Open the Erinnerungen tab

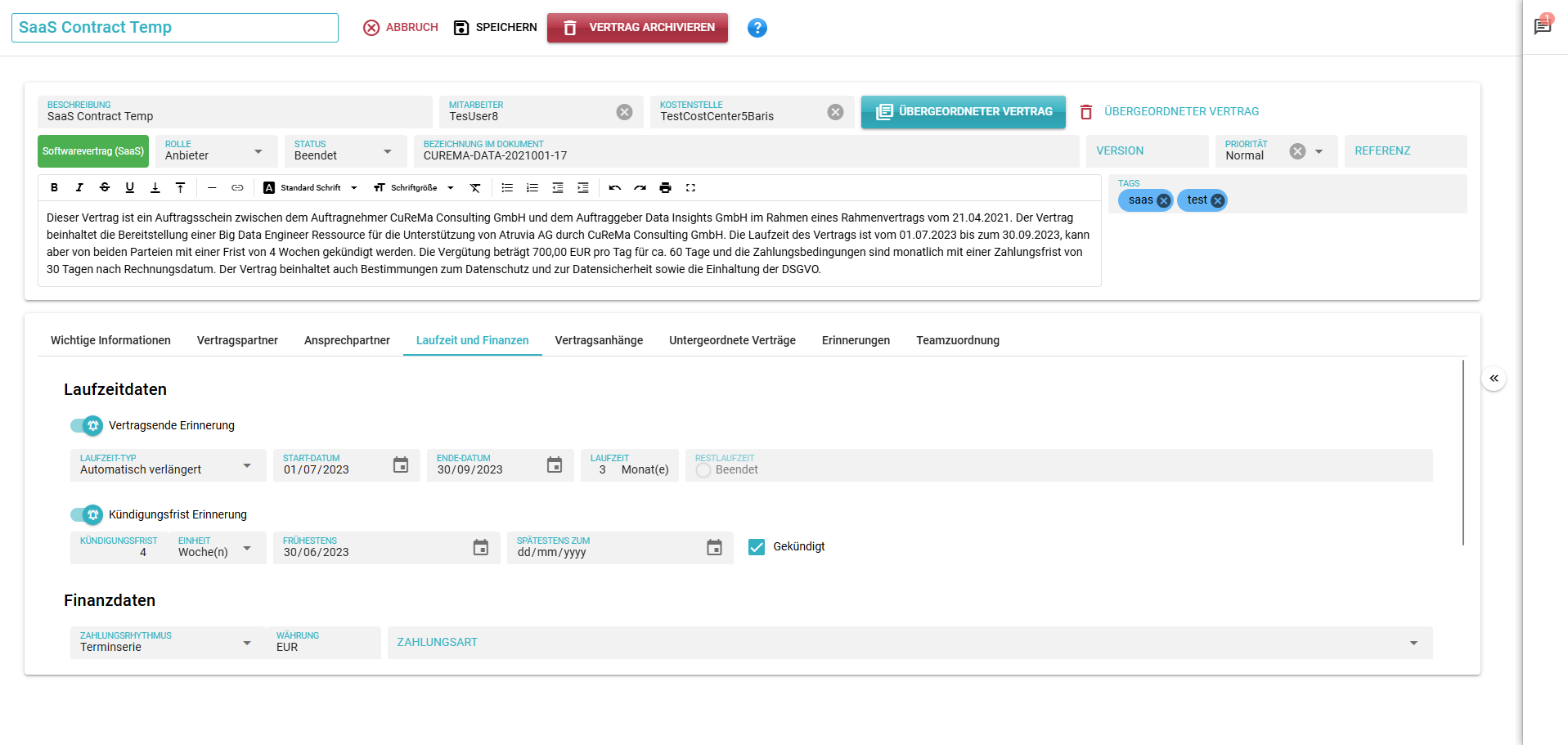(856, 340)
